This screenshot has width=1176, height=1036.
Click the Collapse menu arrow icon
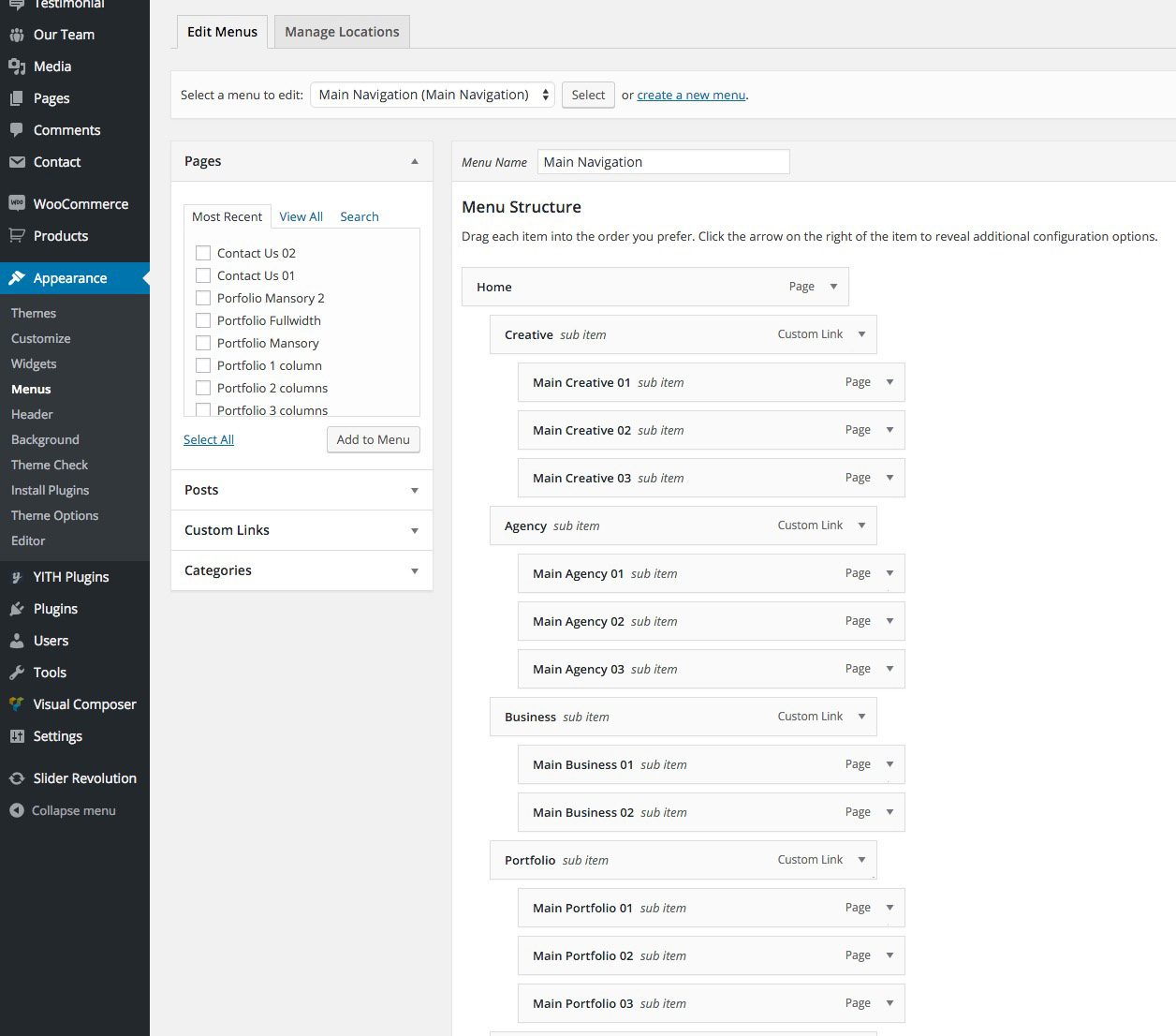tap(17, 811)
